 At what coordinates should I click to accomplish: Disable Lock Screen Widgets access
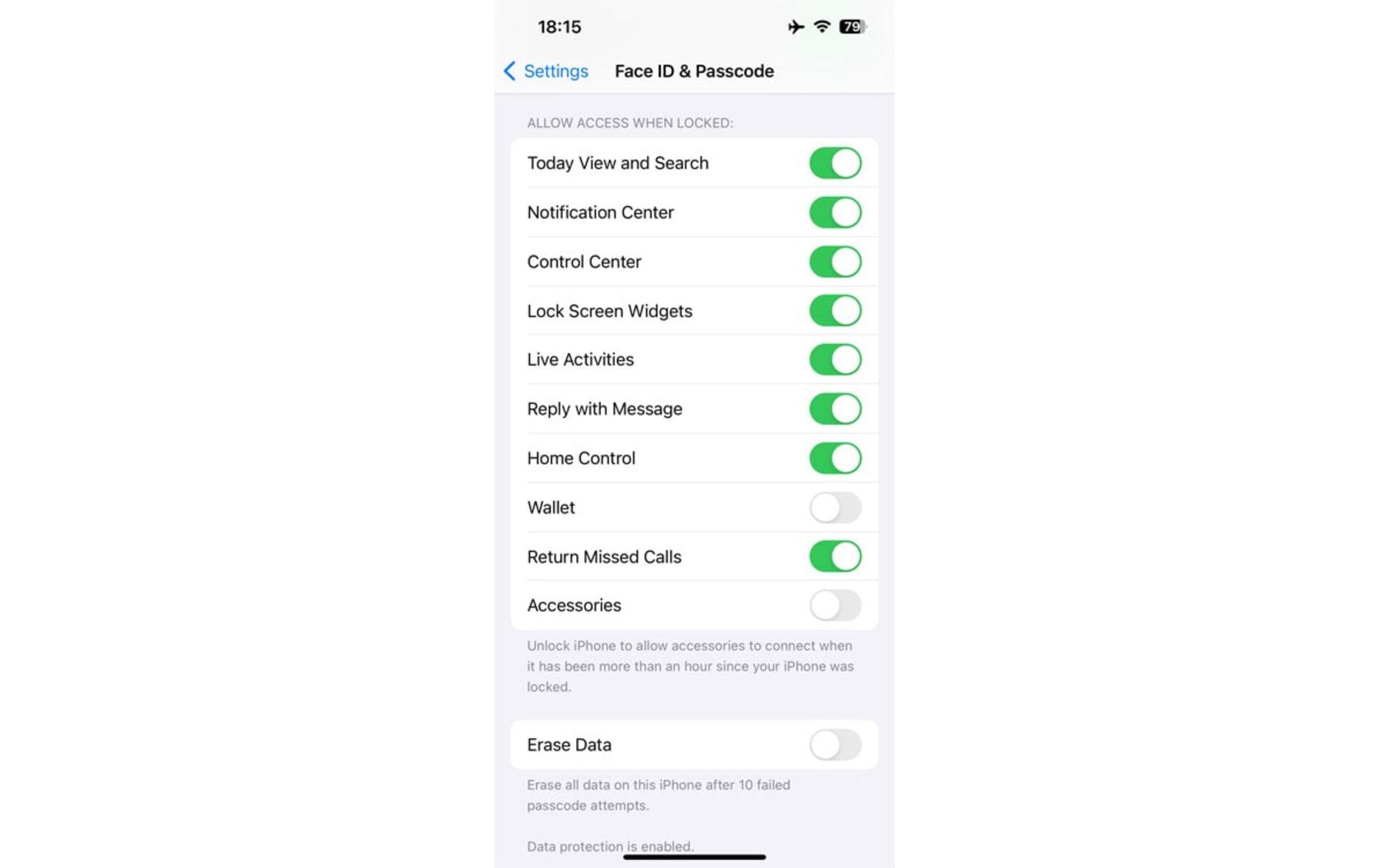click(834, 310)
